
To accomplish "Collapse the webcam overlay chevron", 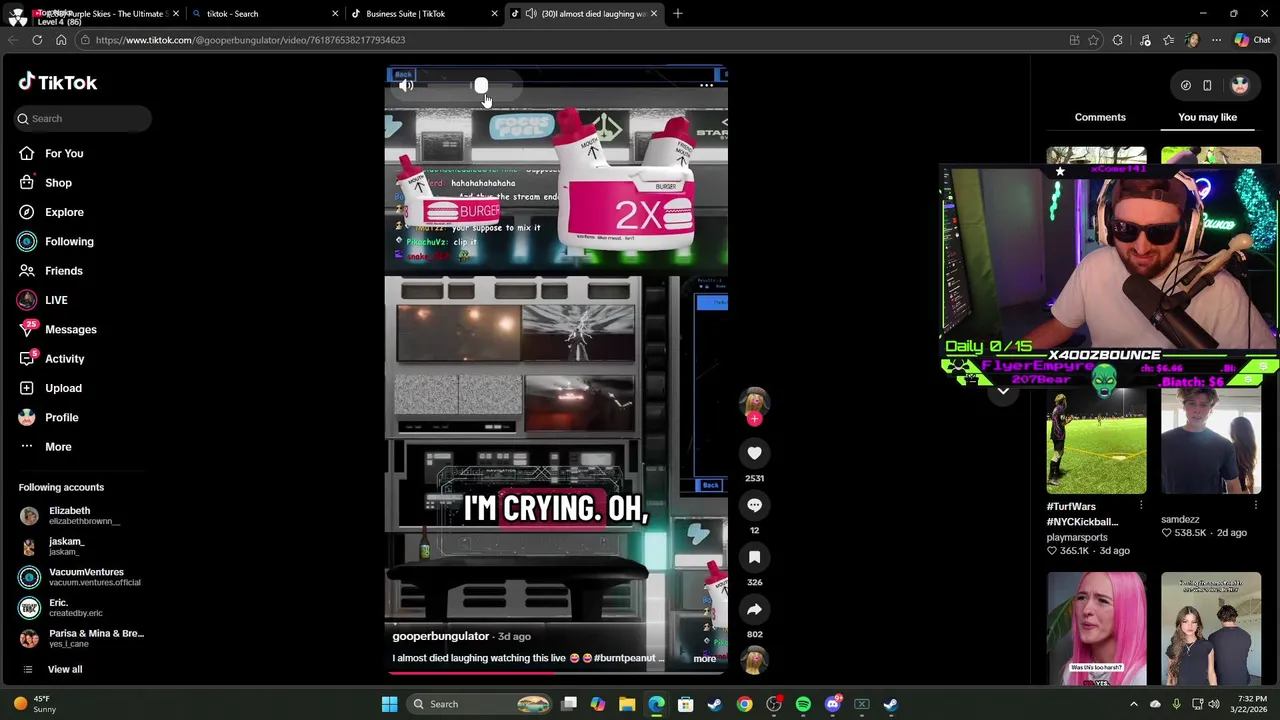I will pos(1003,391).
